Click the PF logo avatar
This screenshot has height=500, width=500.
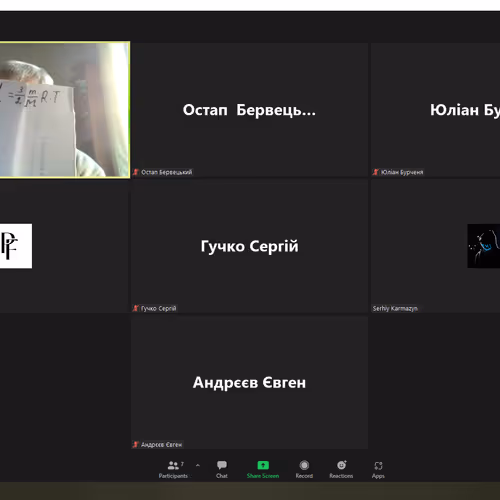click(16, 246)
